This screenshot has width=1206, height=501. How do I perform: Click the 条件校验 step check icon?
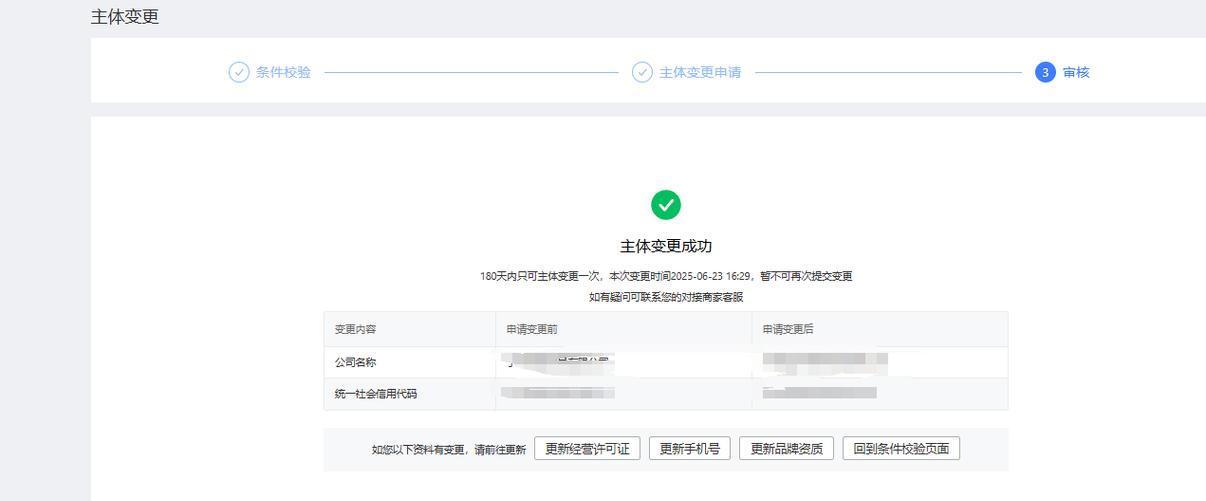tap(239, 72)
